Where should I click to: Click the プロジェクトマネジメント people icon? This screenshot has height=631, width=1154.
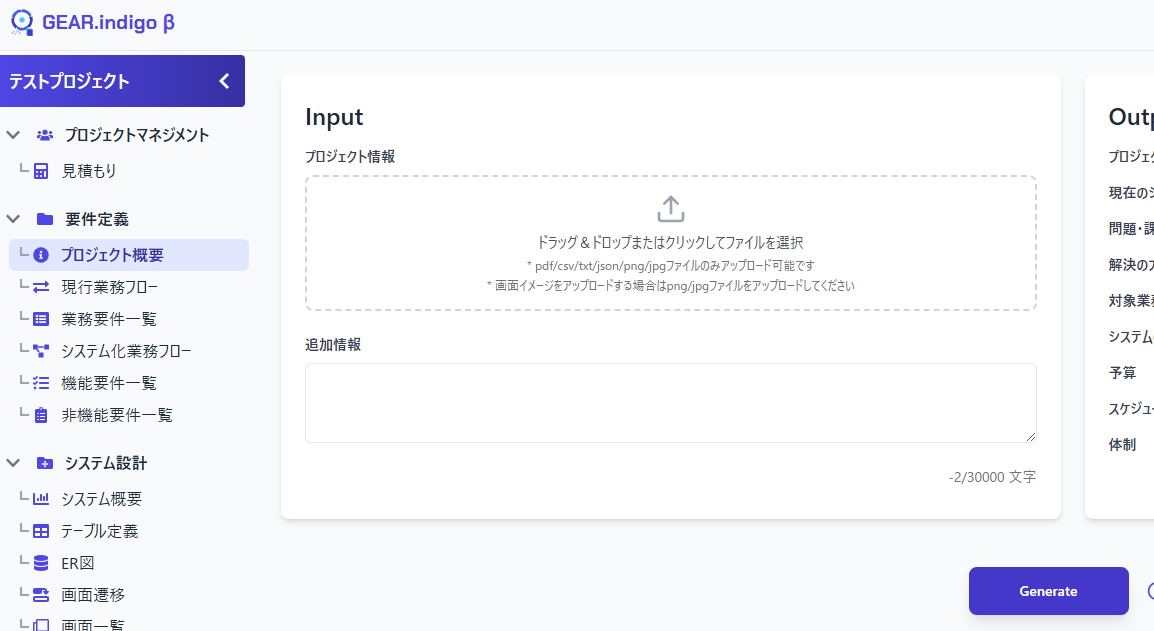click(45, 135)
